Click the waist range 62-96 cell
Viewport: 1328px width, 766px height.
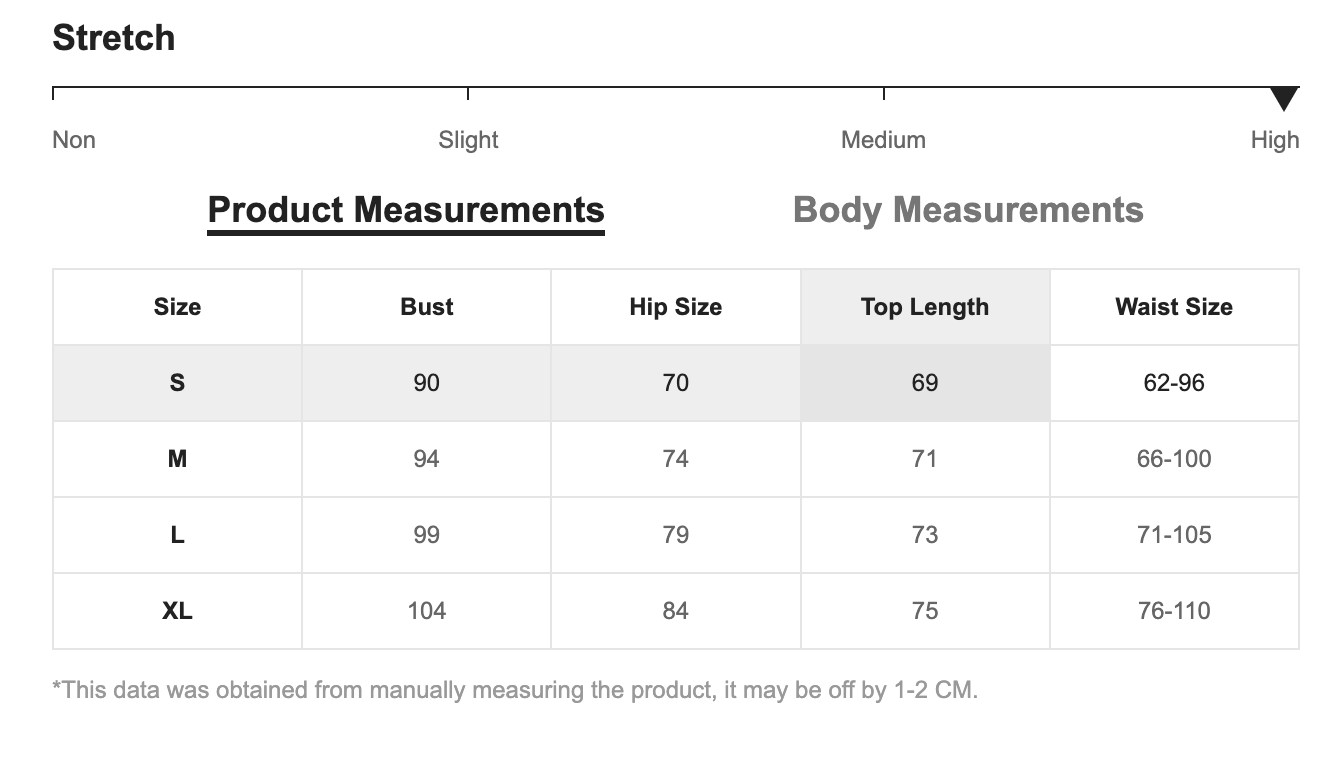(1174, 383)
